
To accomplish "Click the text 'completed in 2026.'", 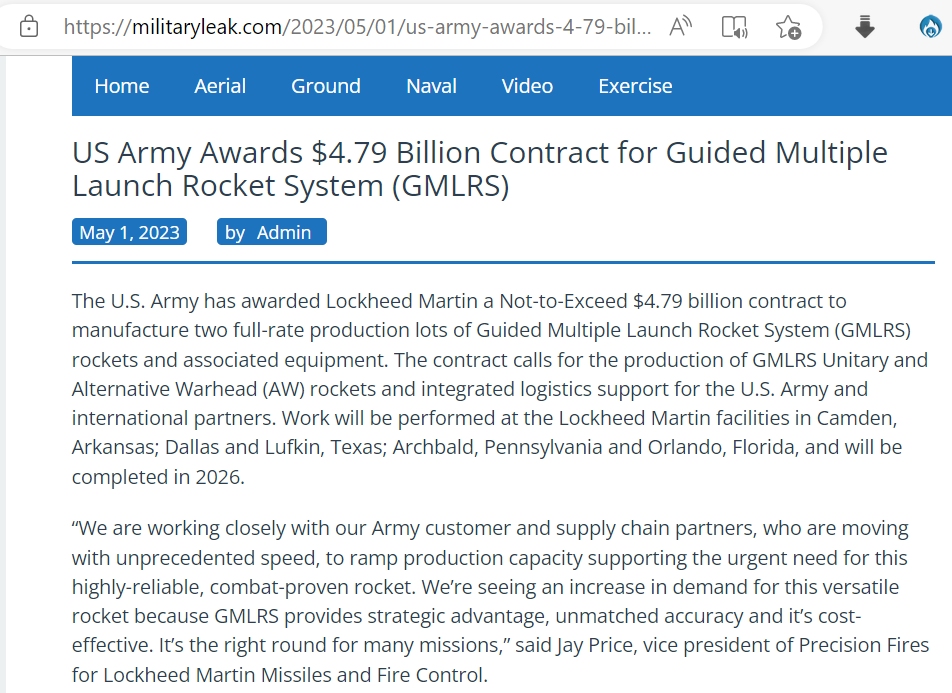I will tap(158, 477).
